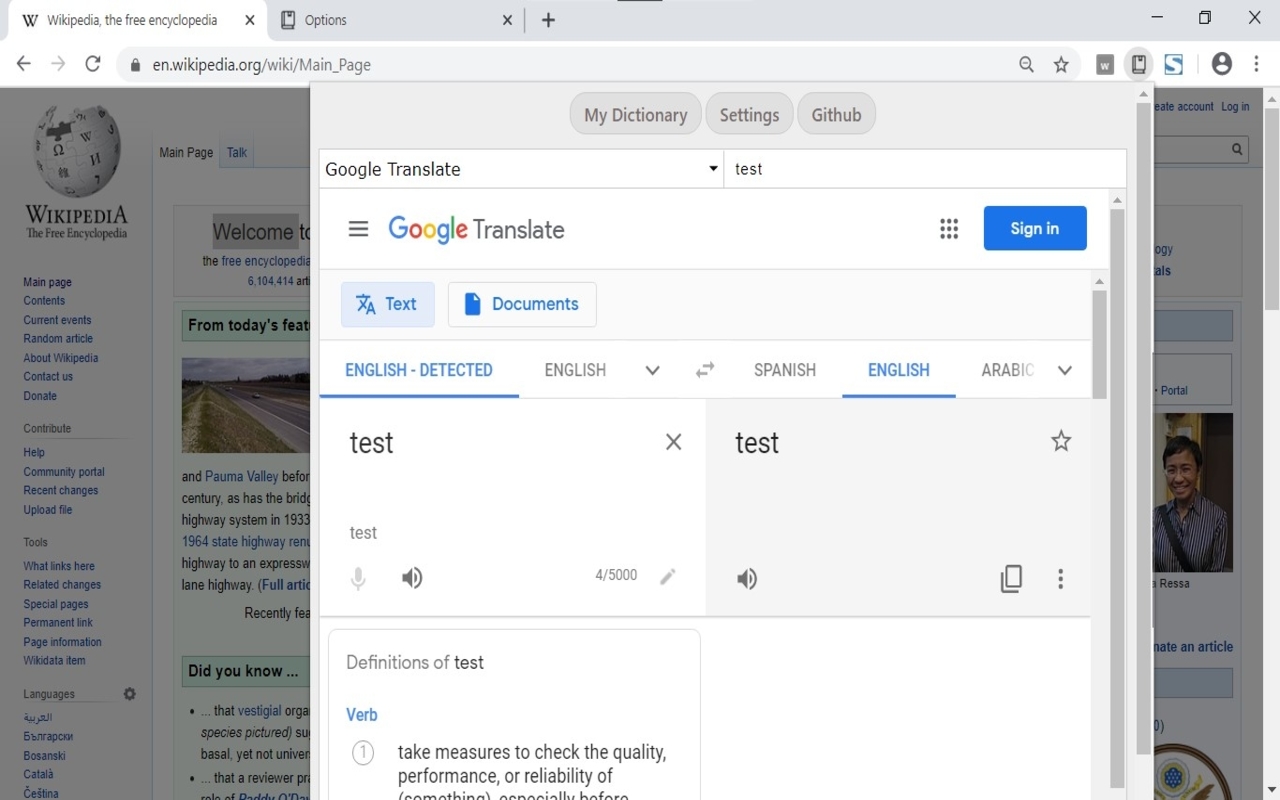Swap source and target languages
This screenshot has height=800, width=1280.
coord(705,370)
